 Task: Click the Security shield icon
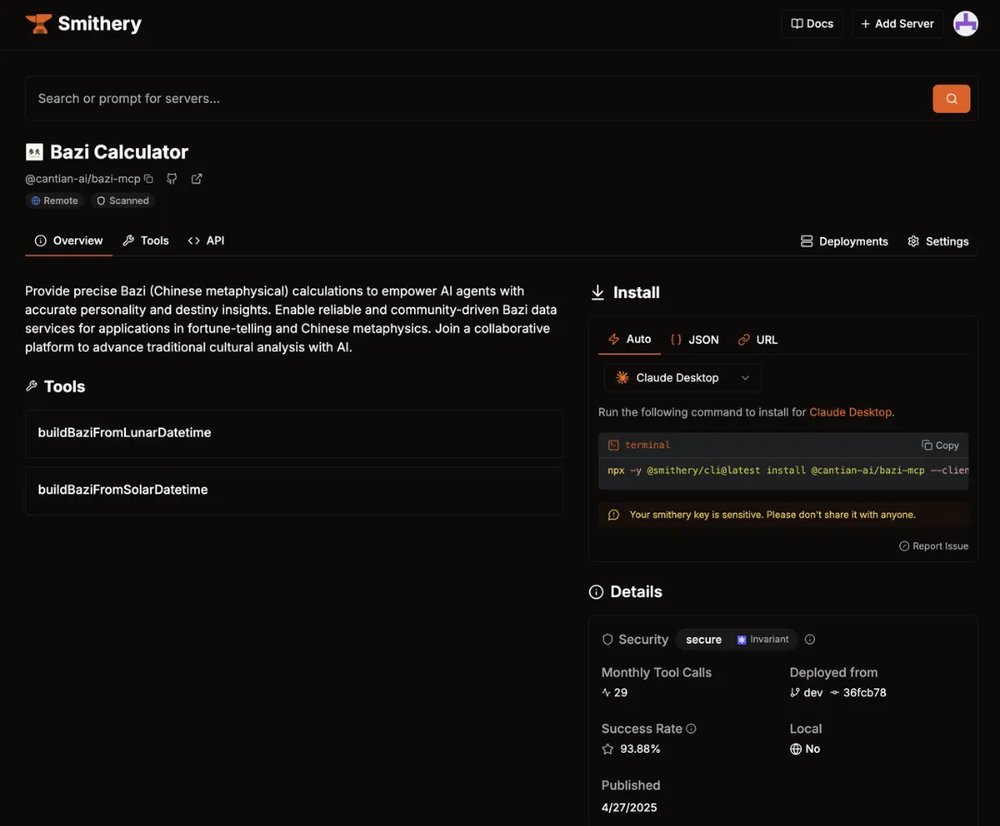pyautogui.click(x=607, y=639)
